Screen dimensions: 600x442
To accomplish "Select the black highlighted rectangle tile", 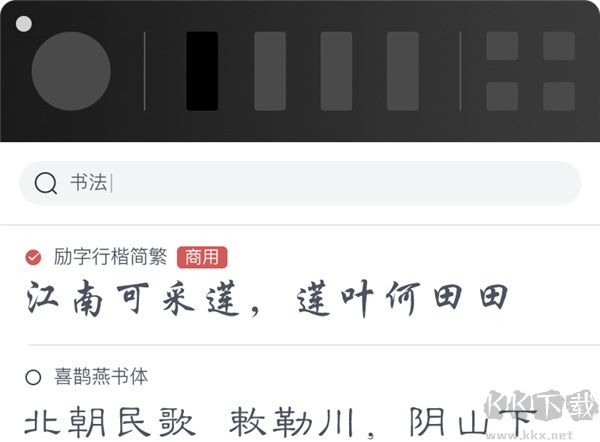I will [202, 71].
